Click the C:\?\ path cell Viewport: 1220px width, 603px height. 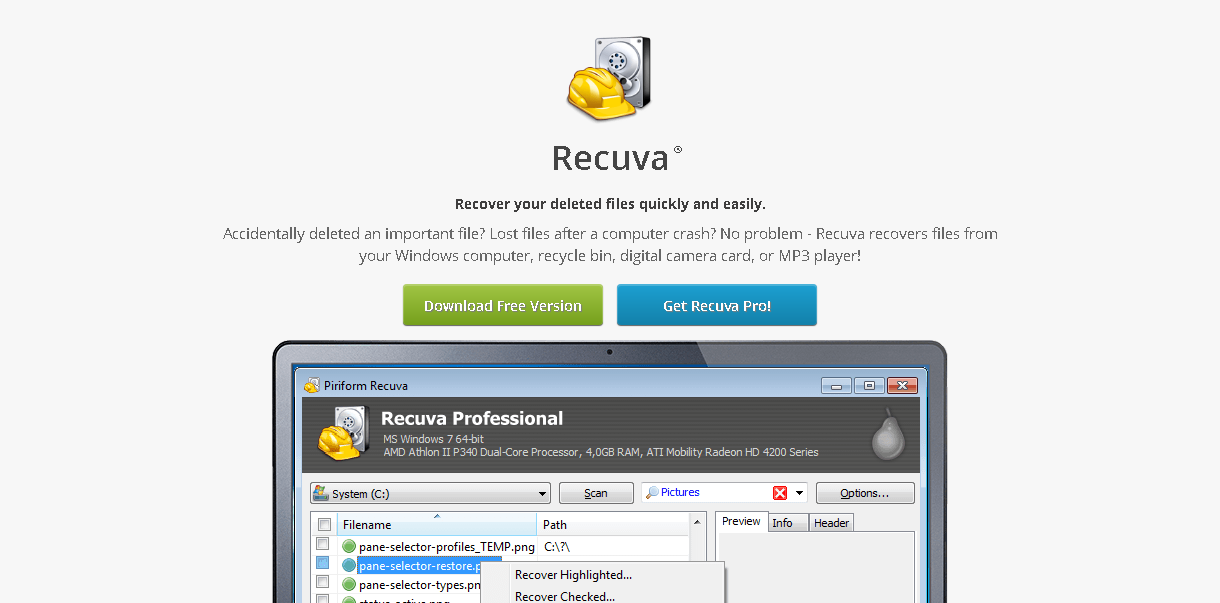point(557,547)
